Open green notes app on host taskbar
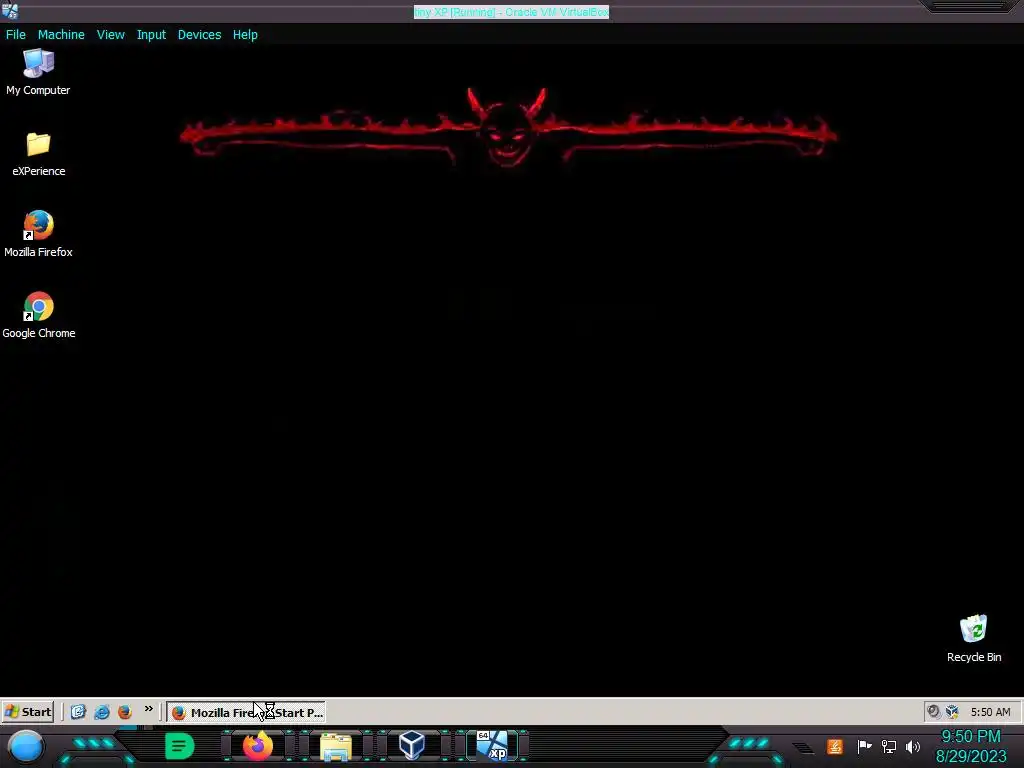Screen dimensions: 1024x768 point(180,746)
